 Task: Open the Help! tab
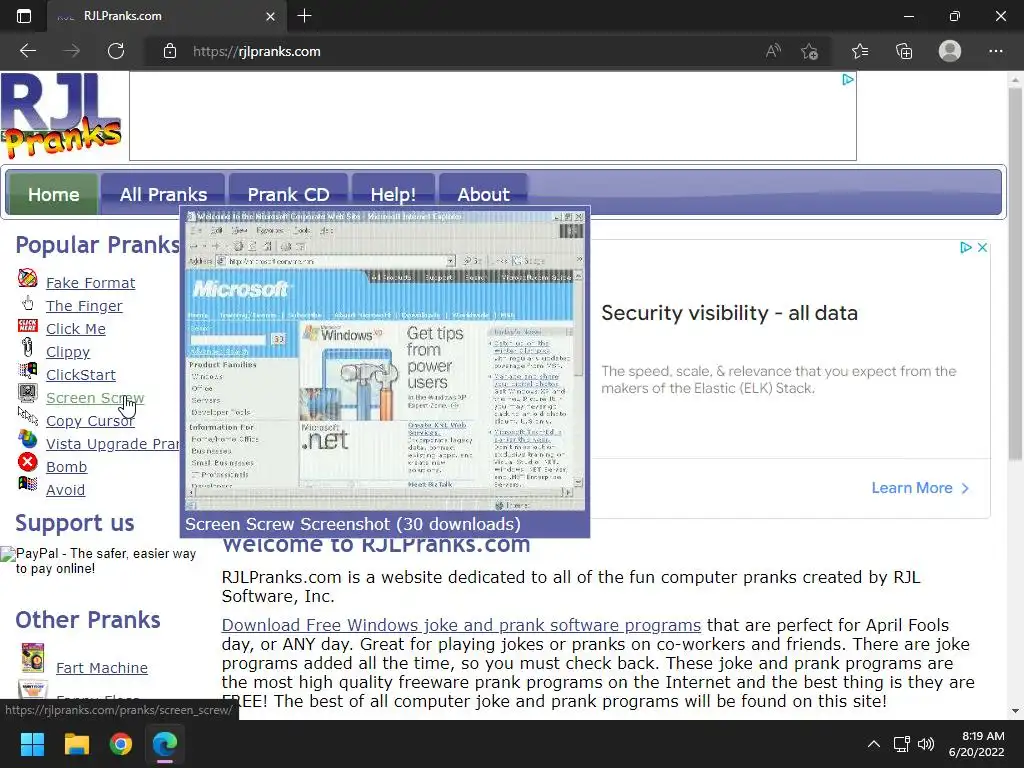(x=393, y=194)
